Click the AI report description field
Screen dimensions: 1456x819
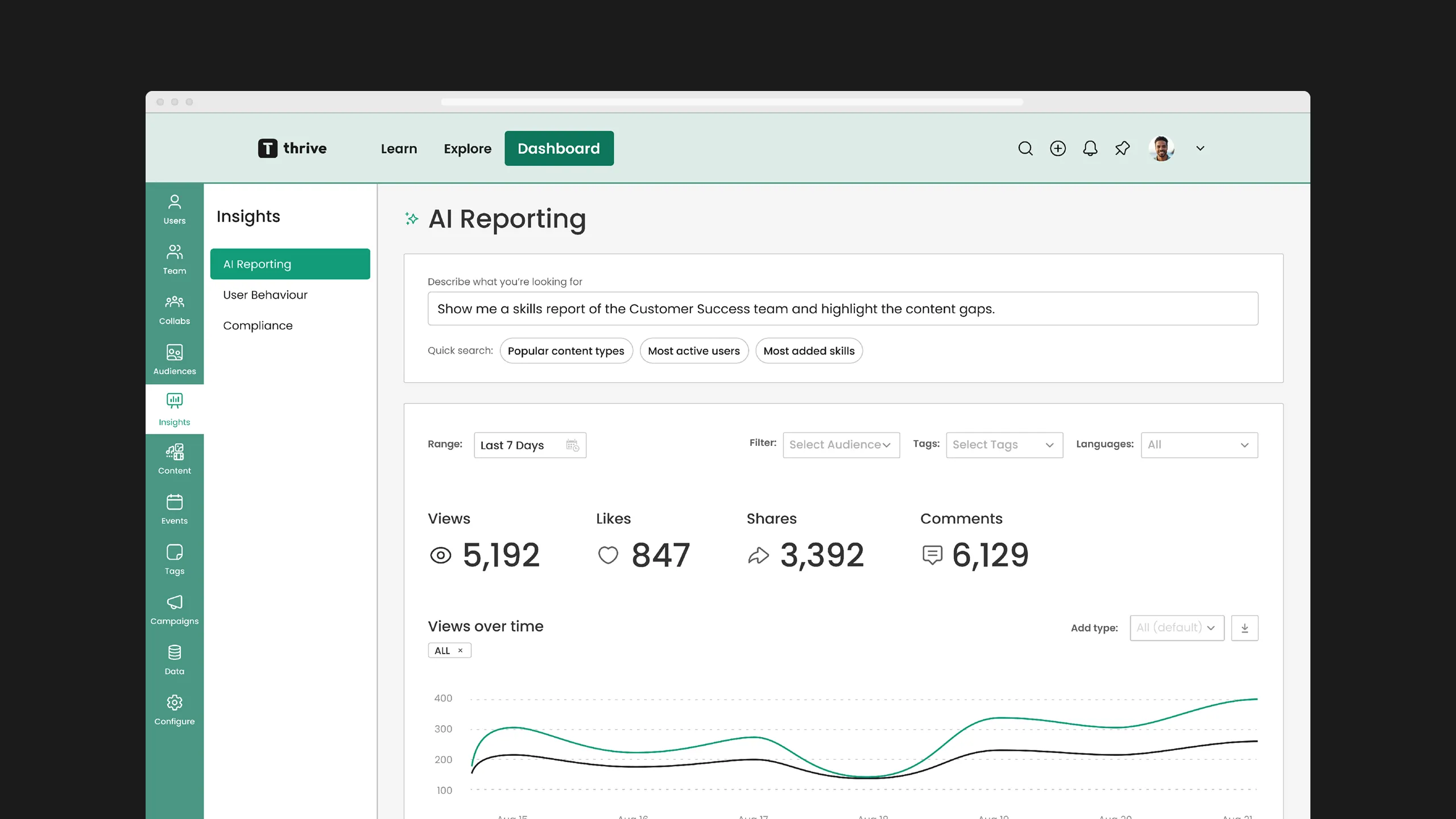pos(842,309)
